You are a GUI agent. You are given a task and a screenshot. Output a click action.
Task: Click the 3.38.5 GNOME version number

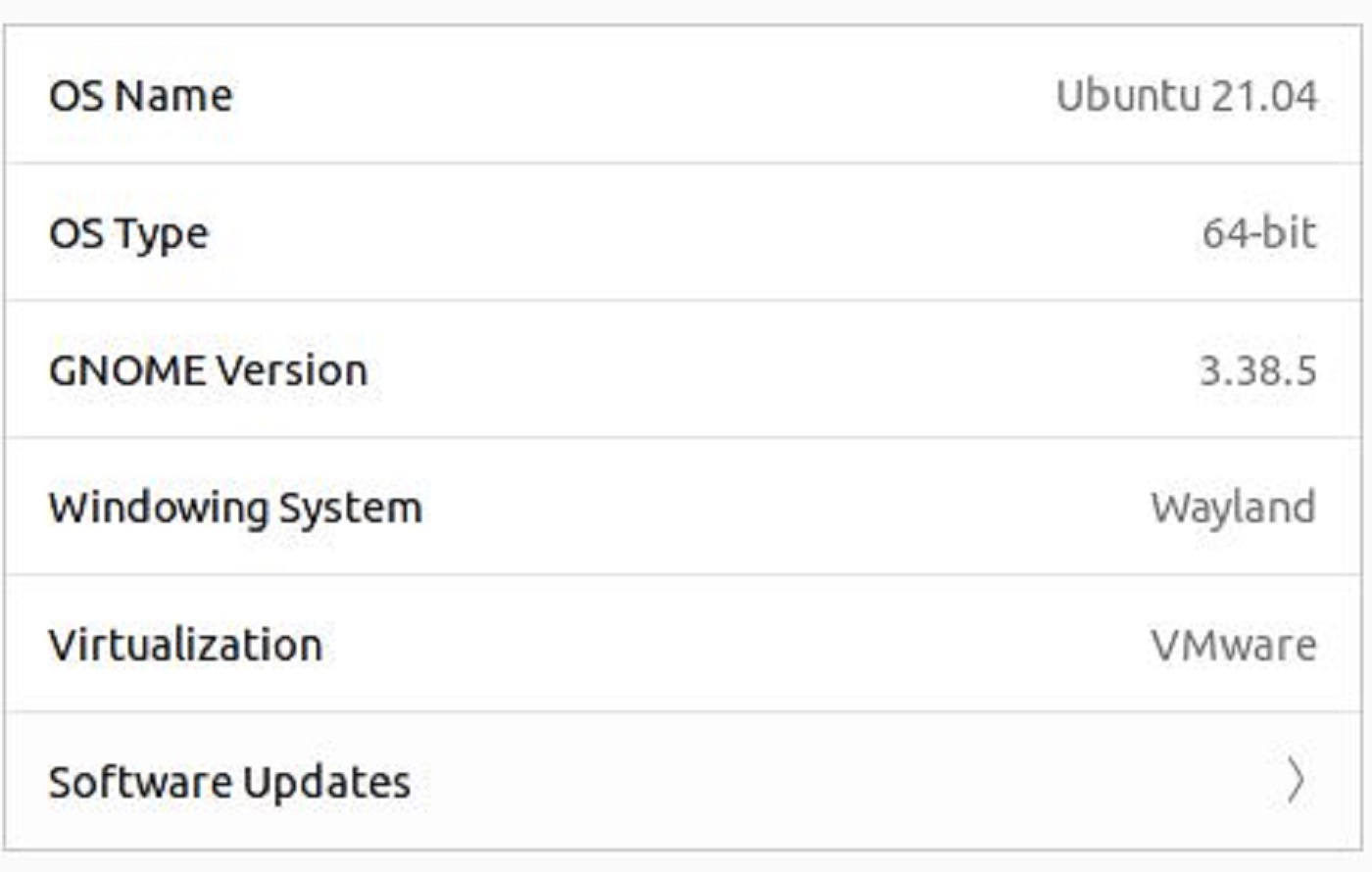(x=1257, y=370)
